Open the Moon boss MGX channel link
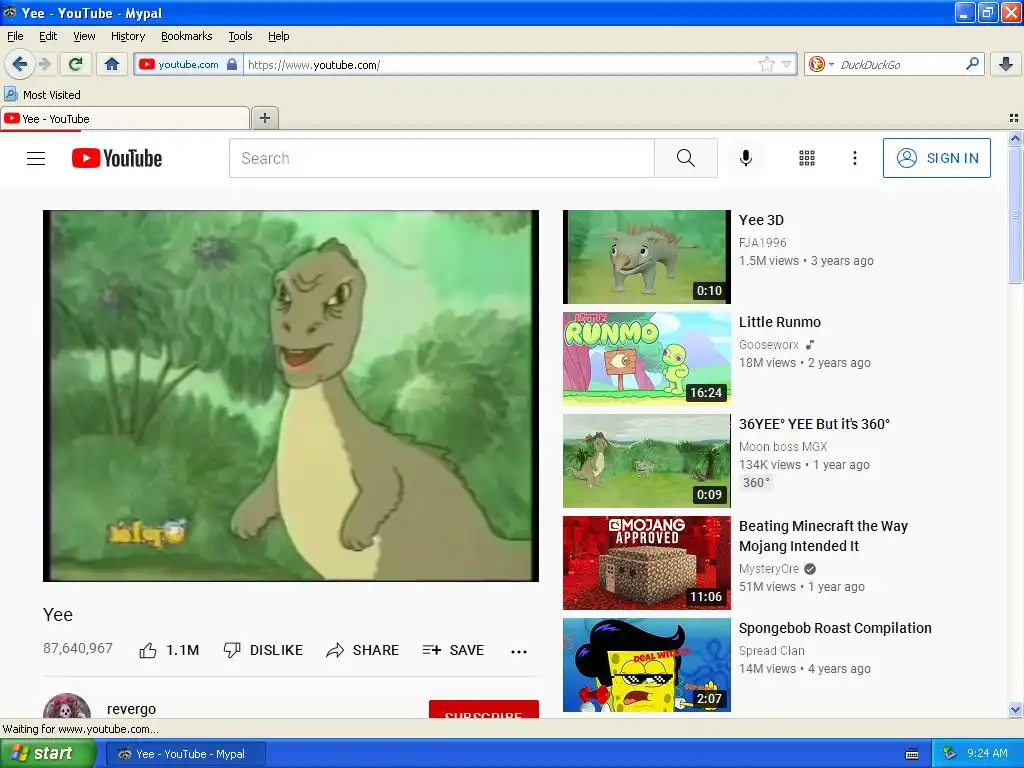This screenshot has width=1024, height=768. [783, 447]
